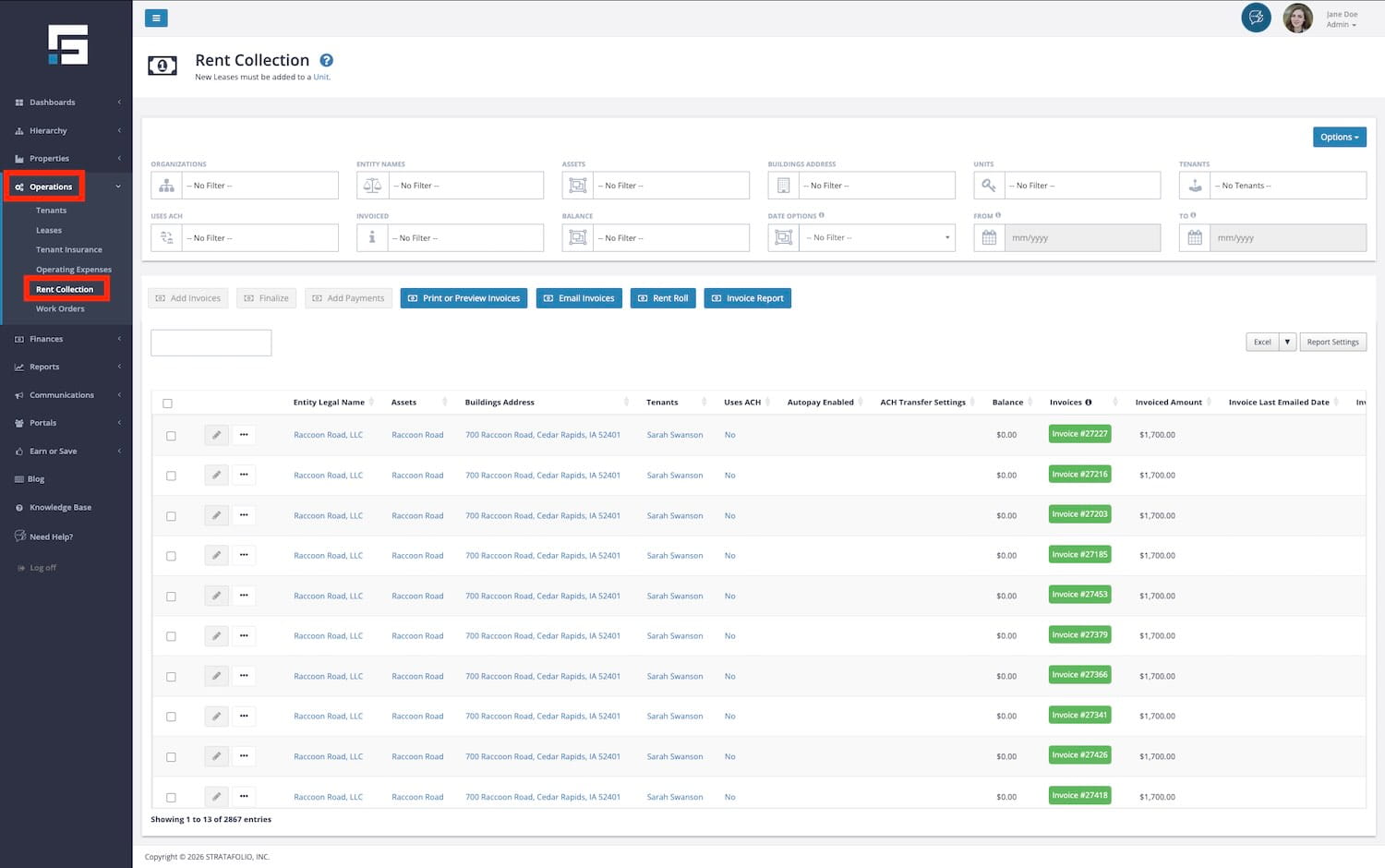
Task: Click the table search input field
Action: pos(211,343)
